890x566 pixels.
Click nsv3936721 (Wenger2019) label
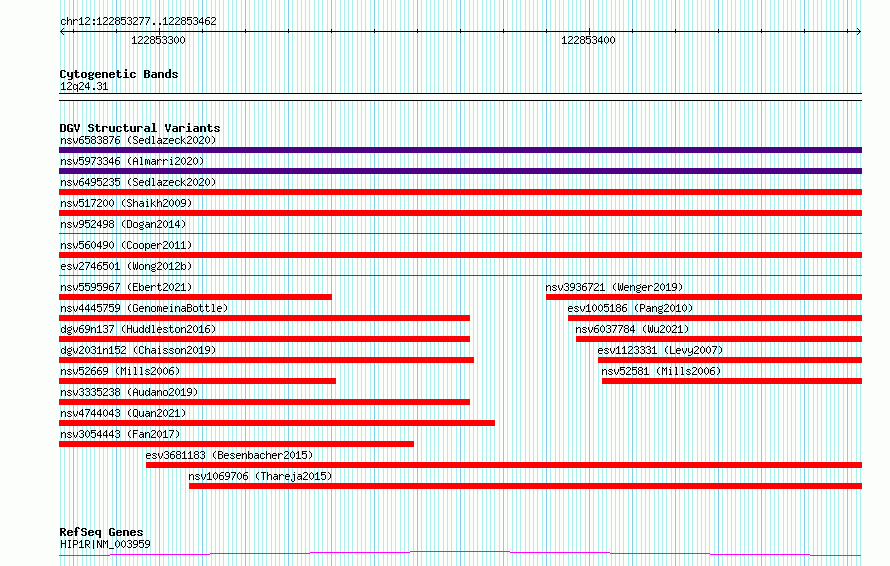pyautogui.click(x=614, y=287)
